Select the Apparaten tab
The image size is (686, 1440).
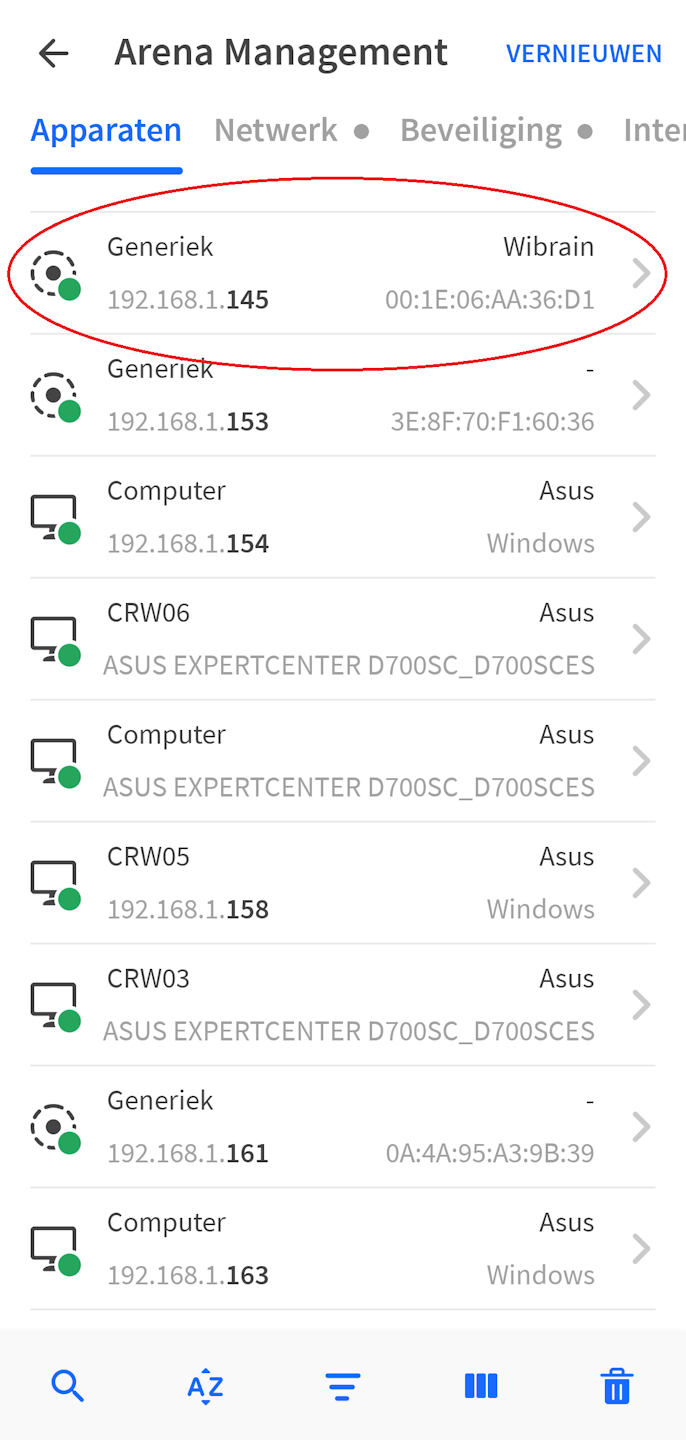[x=106, y=130]
